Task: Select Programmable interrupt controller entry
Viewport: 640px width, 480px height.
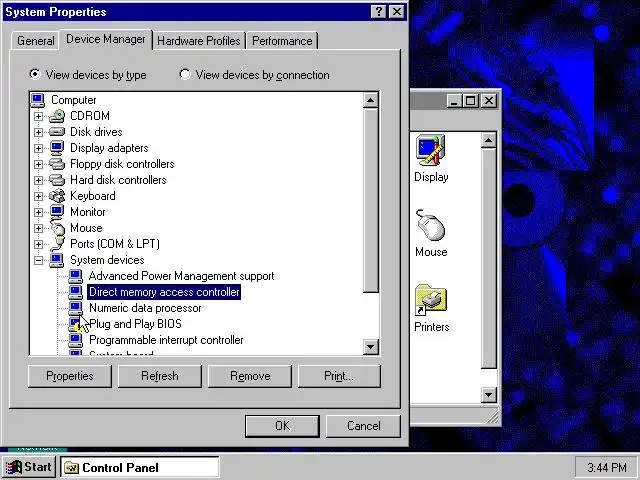Action: (166, 340)
